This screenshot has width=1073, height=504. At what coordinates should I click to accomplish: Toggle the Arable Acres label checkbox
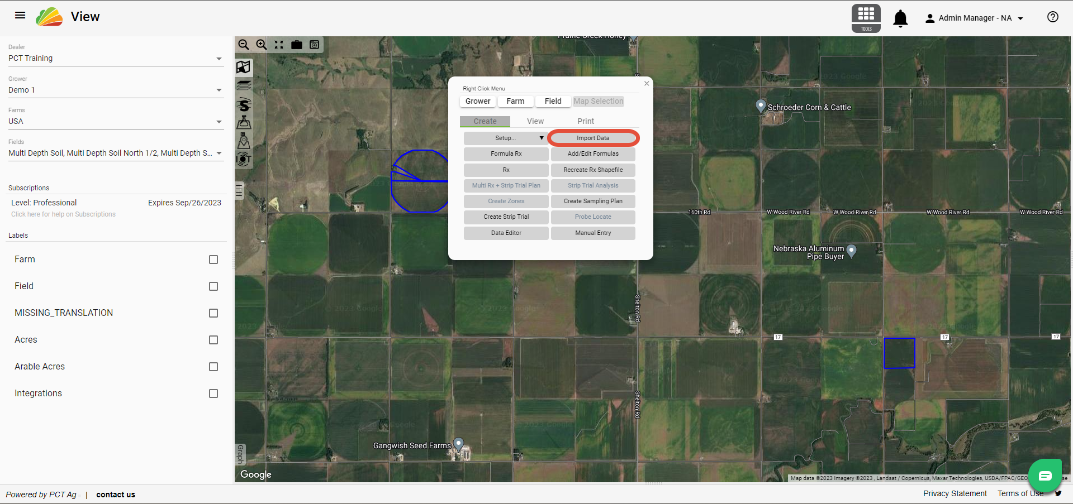(x=214, y=367)
